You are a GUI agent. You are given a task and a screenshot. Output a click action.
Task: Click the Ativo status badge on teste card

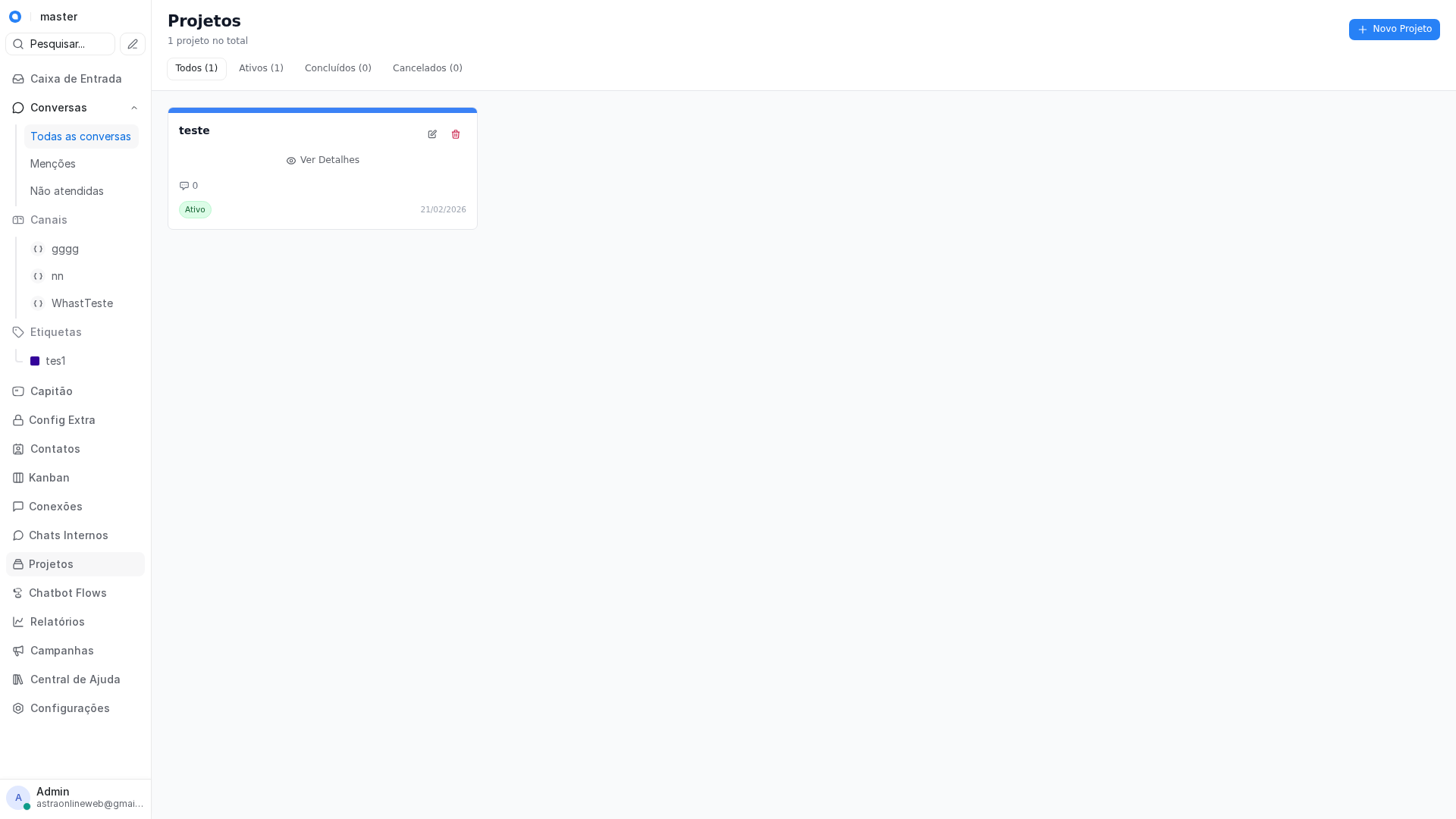195,209
